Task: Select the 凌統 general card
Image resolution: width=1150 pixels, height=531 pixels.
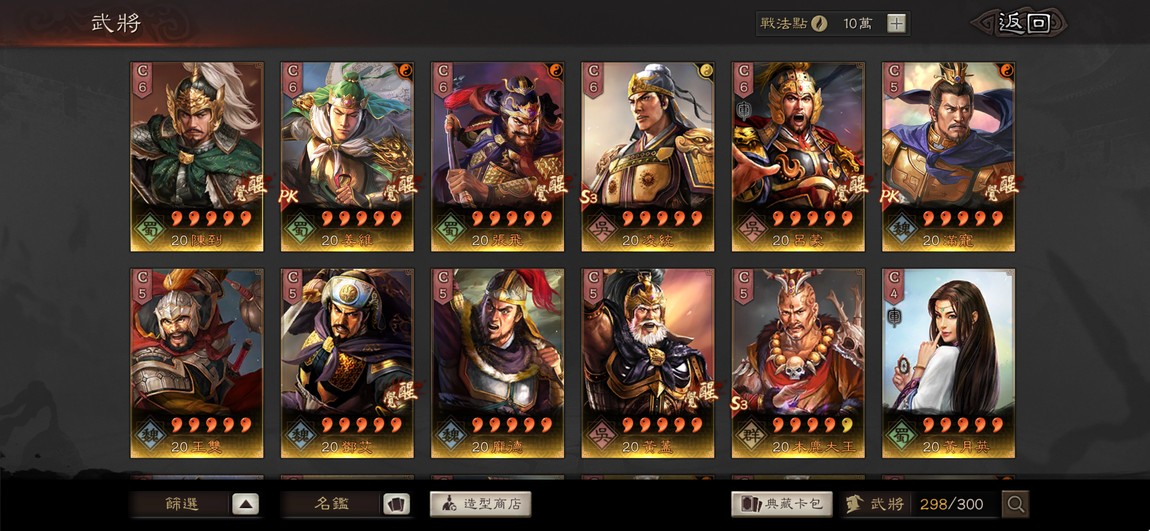Action: pyautogui.click(x=648, y=156)
